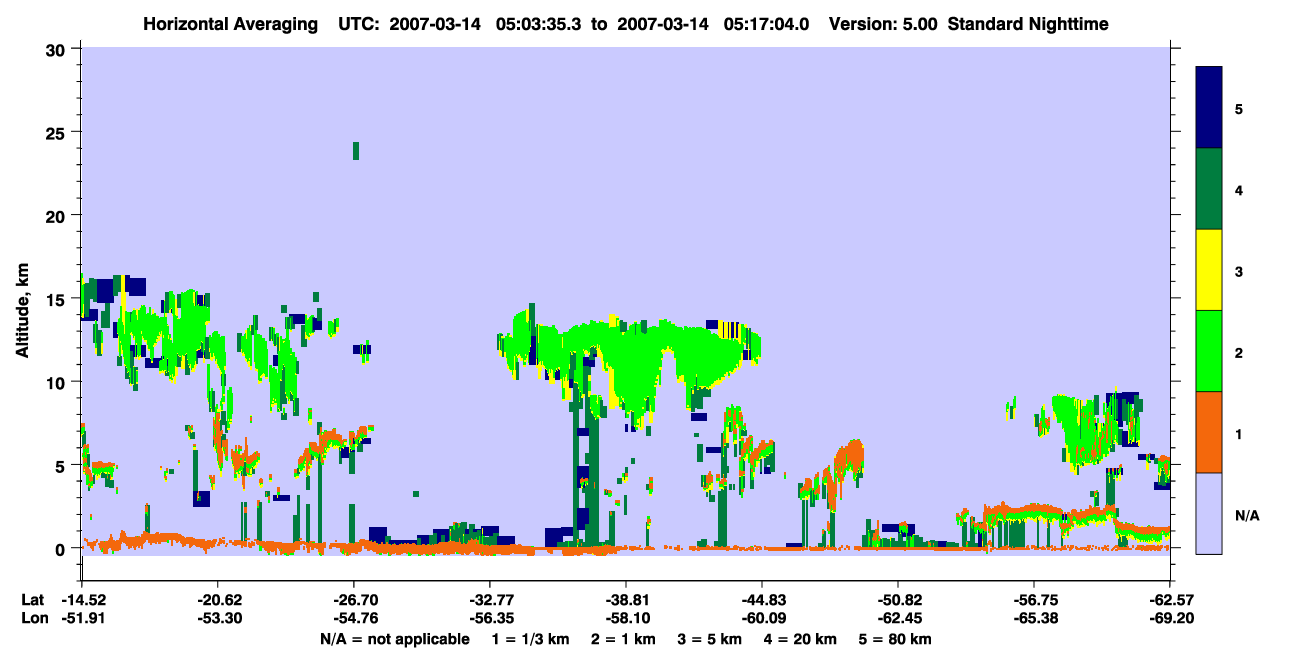Viewport: 1300px width, 667px height.
Task: Click the altitude tick label 15
Action: 58,298
